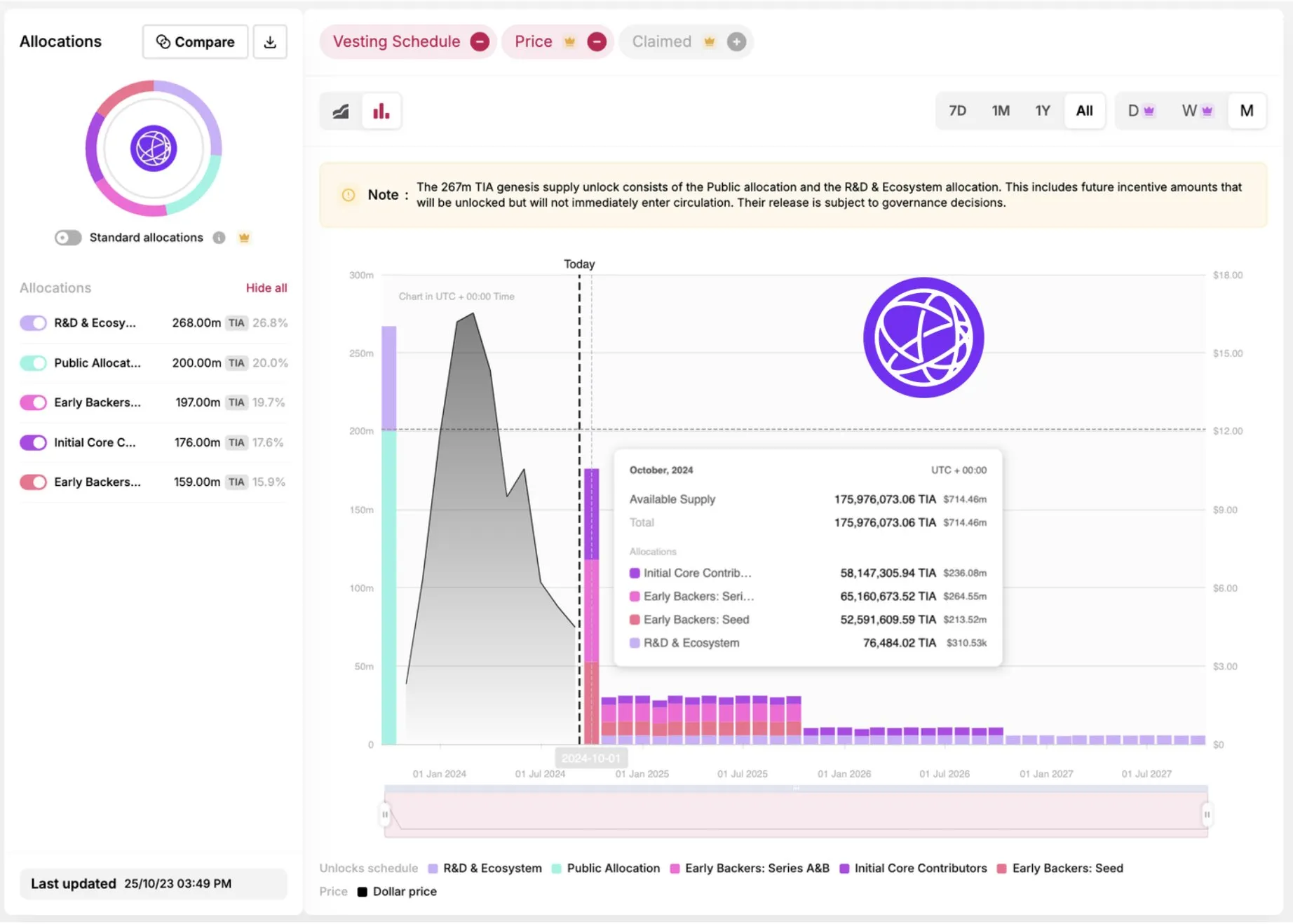The height and width of the screenshot is (924, 1293).
Task: Click the download allocations icon
Action: coord(270,42)
